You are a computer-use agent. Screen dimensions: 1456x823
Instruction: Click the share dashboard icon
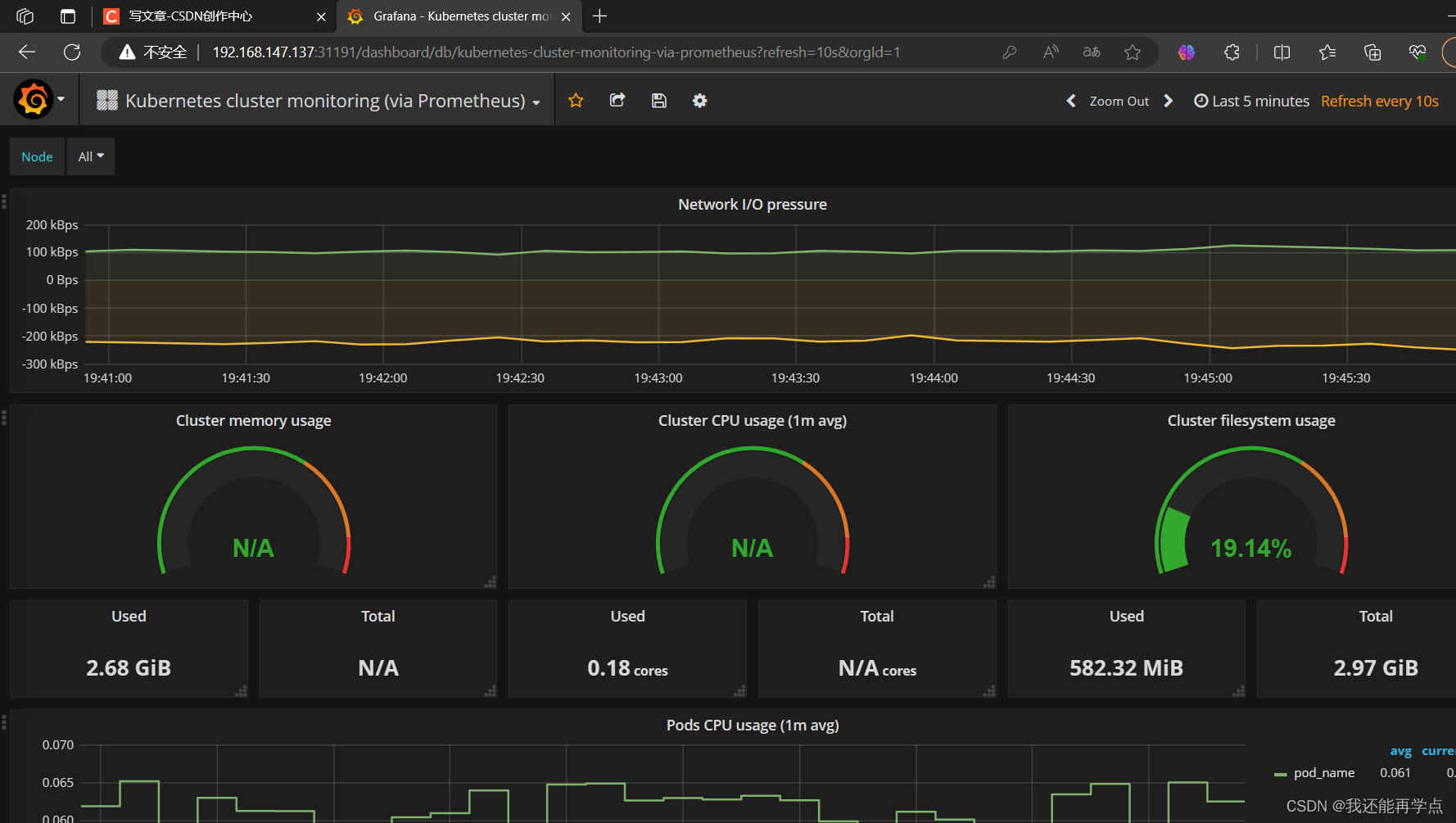(x=617, y=100)
